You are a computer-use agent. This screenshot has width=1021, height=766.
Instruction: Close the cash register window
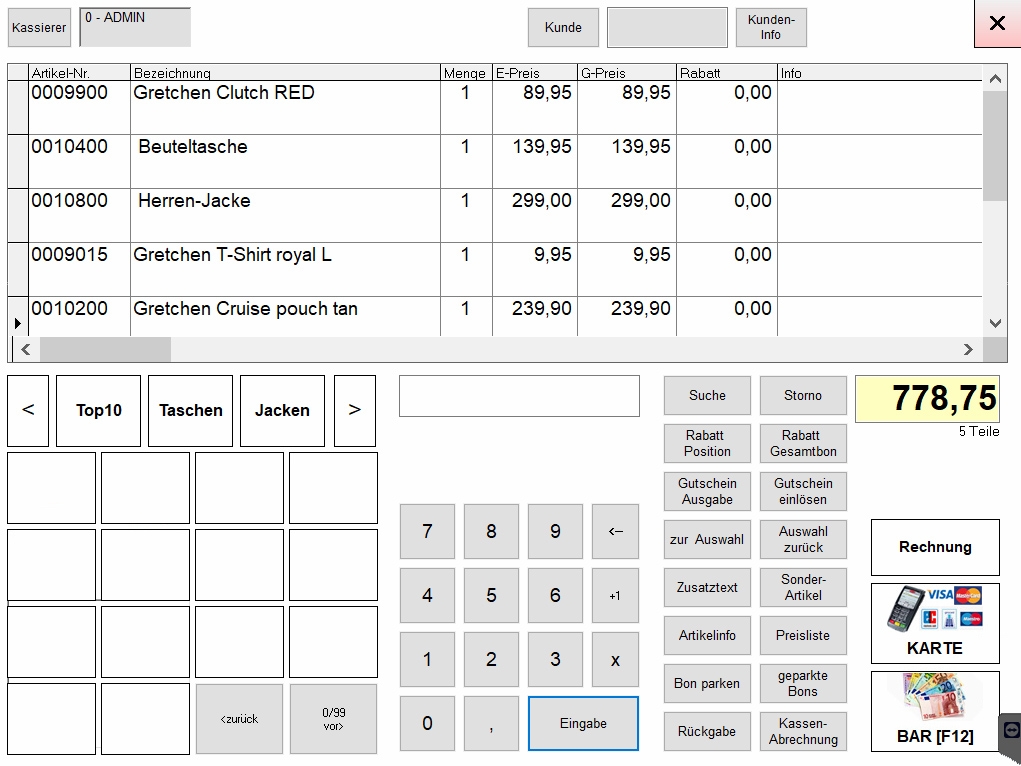click(x=997, y=23)
